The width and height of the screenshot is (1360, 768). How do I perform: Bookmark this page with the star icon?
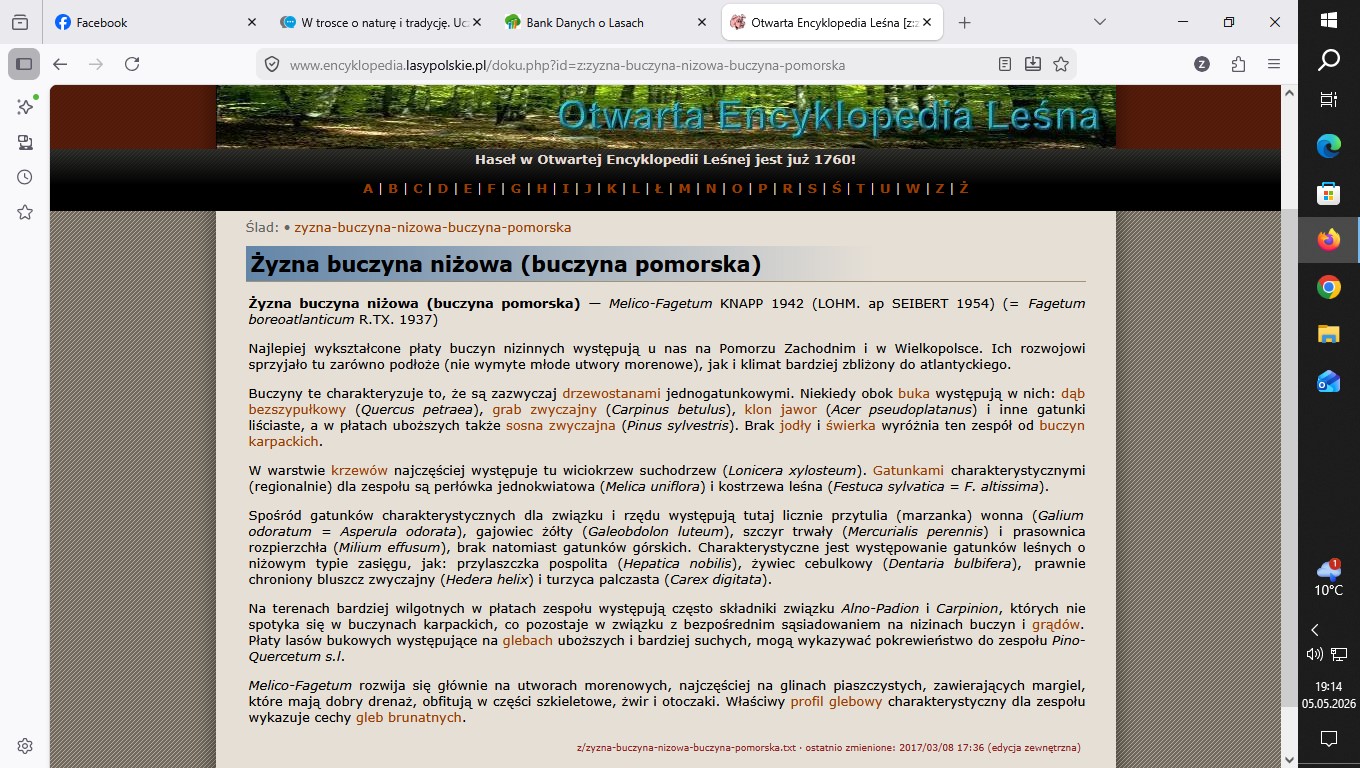[x=1061, y=64]
